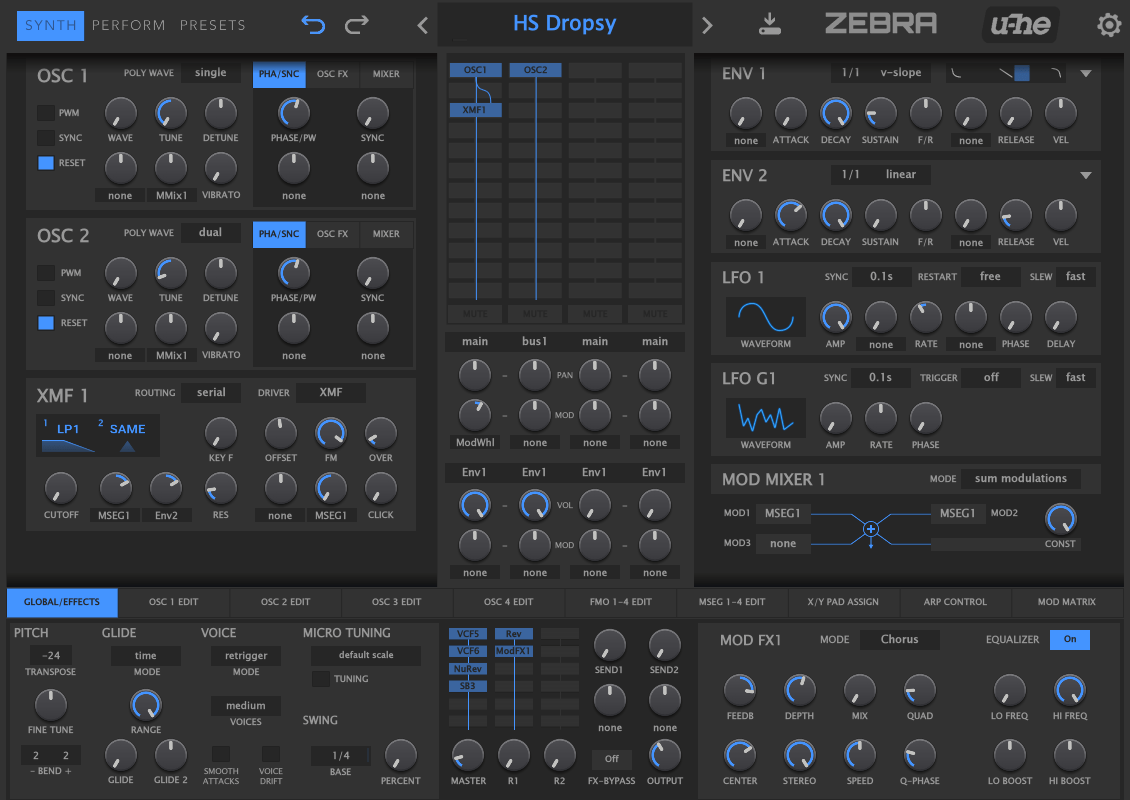Click the VCF6 module in effects grid
The width and height of the screenshot is (1130, 800).
[x=468, y=651]
